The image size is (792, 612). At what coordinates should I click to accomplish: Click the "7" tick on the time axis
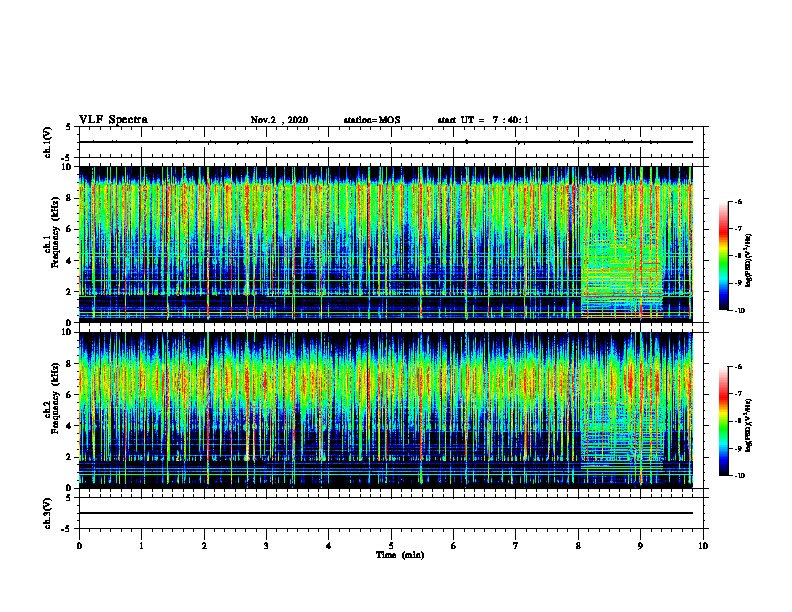tap(516, 546)
